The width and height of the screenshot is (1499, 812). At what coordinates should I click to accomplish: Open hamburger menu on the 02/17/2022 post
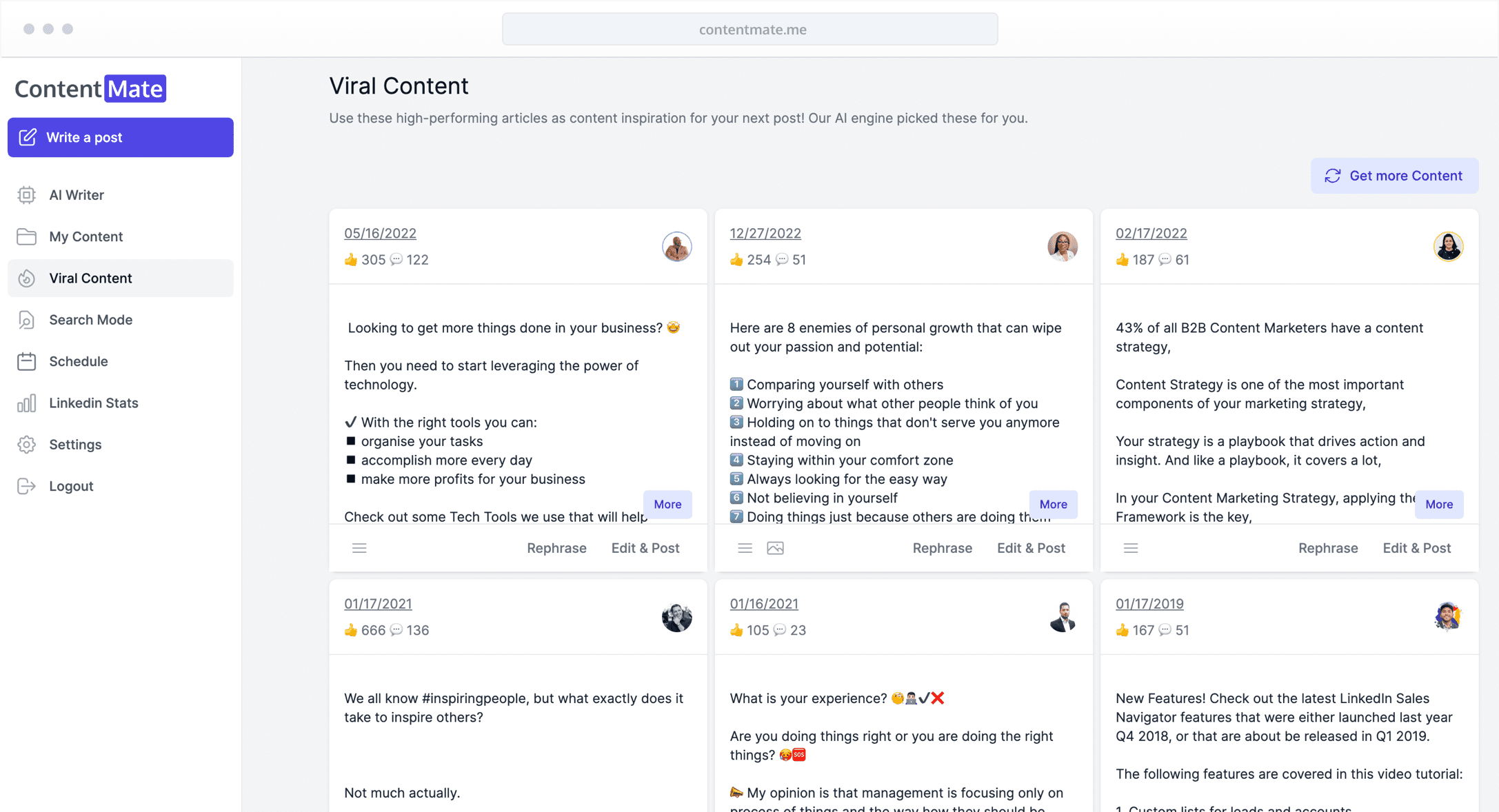tap(1131, 548)
